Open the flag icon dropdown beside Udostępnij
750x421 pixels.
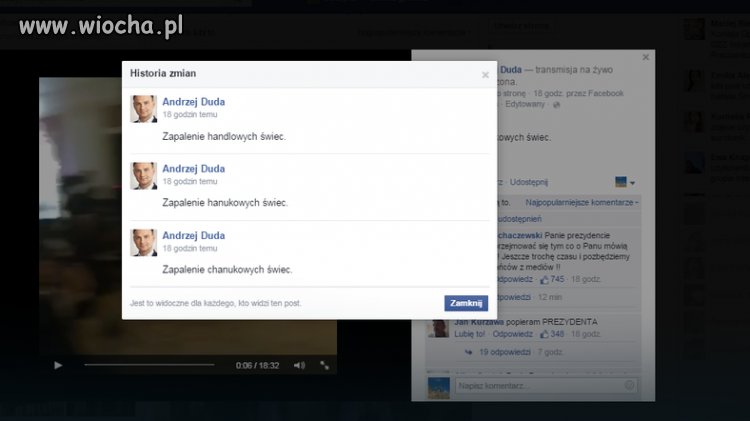click(x=625, y=182)
